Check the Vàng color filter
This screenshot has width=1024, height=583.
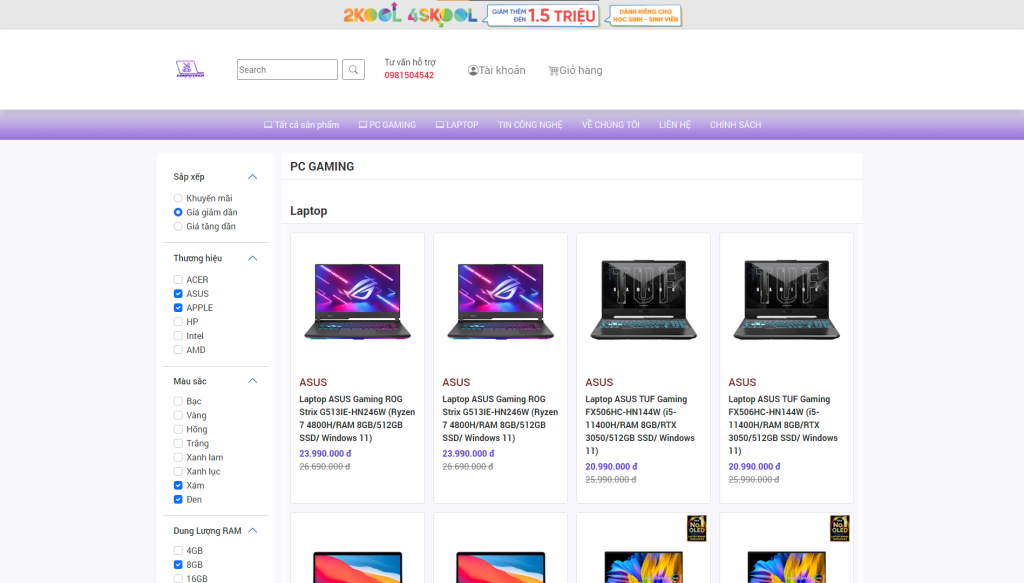[x=178, y=415]
